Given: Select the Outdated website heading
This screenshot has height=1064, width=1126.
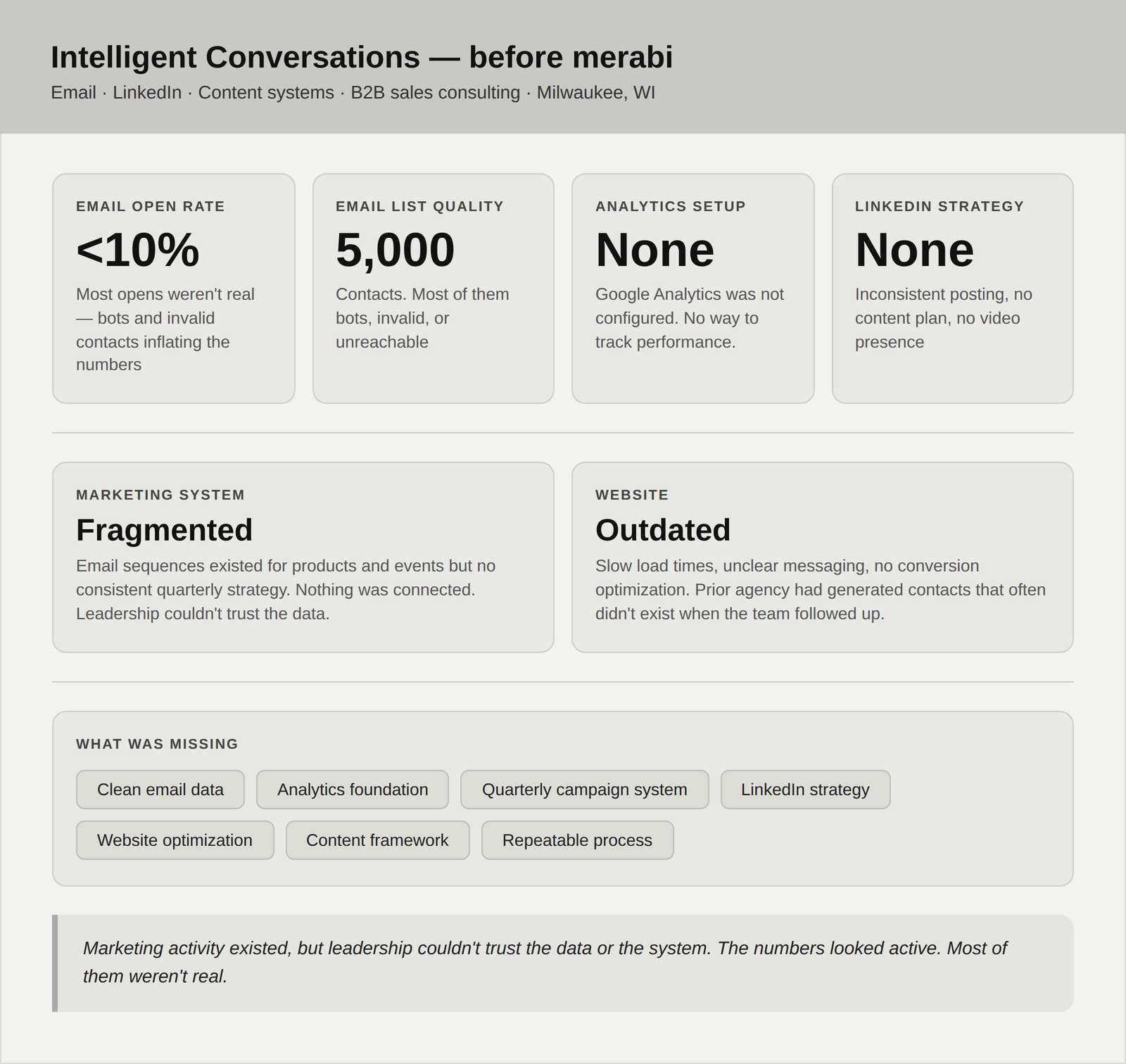Looking at the screenshot, I should (x=663, y=530).
